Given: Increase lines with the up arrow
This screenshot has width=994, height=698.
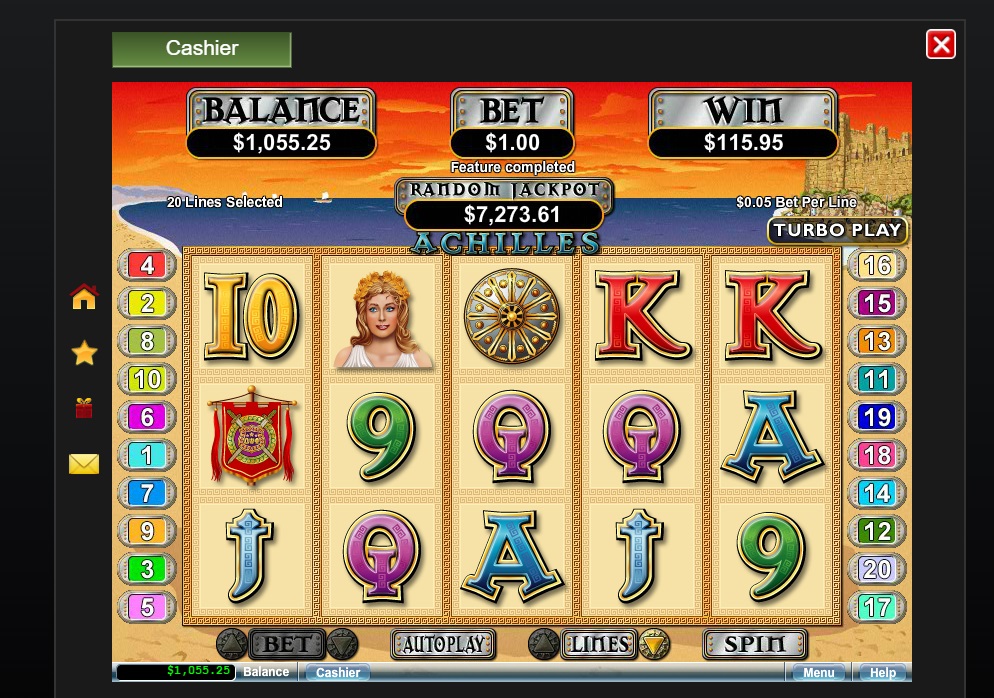Looking at the screenshot, I should (543, 645).
